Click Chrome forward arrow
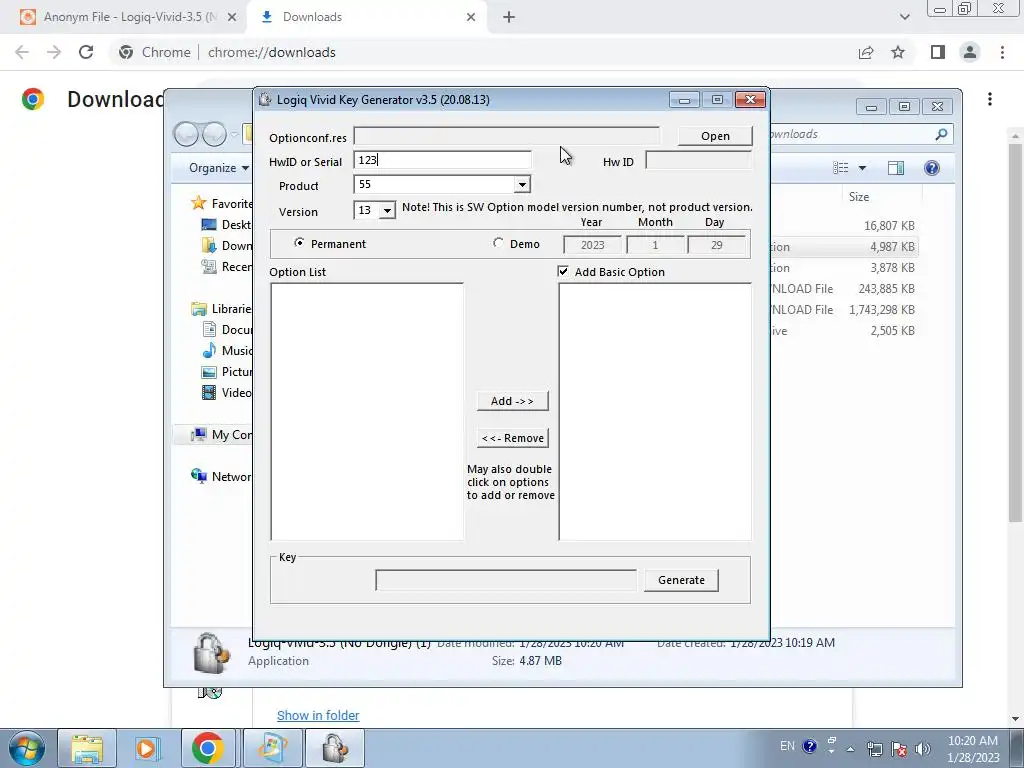1024x768 pixels. point(54,52)
